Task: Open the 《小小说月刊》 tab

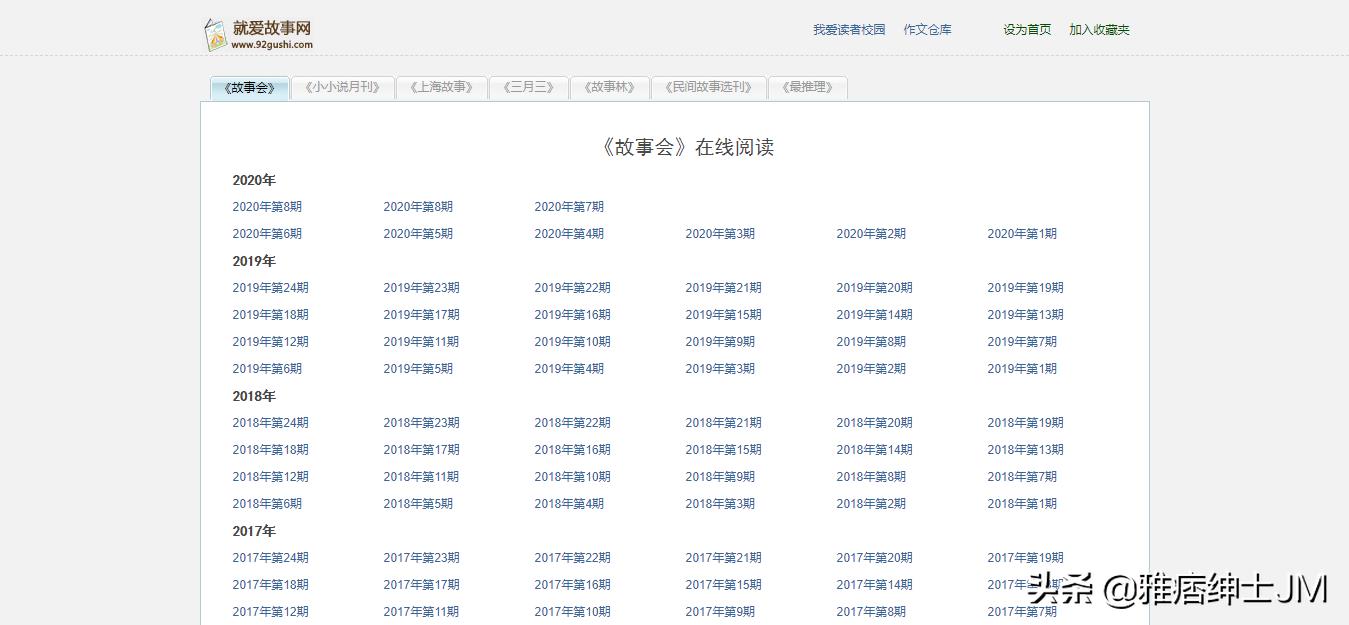Action: (x=343, y=88)
